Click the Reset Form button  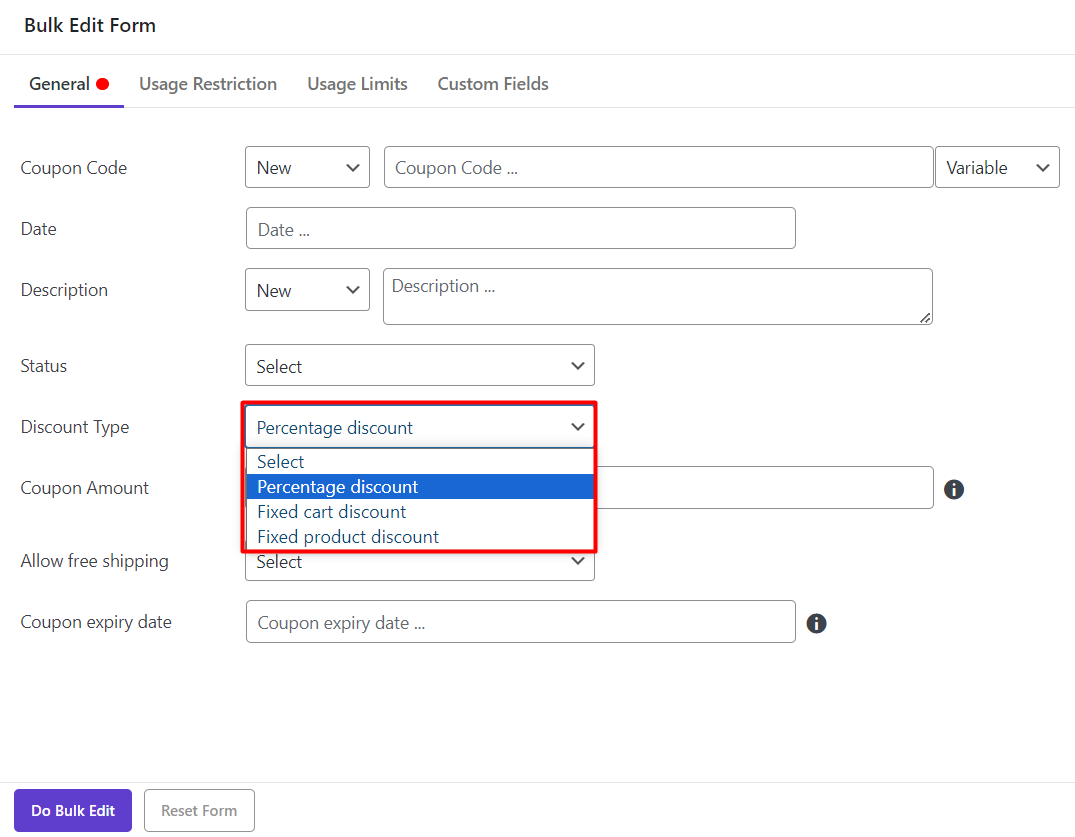(x=199, y=811)
